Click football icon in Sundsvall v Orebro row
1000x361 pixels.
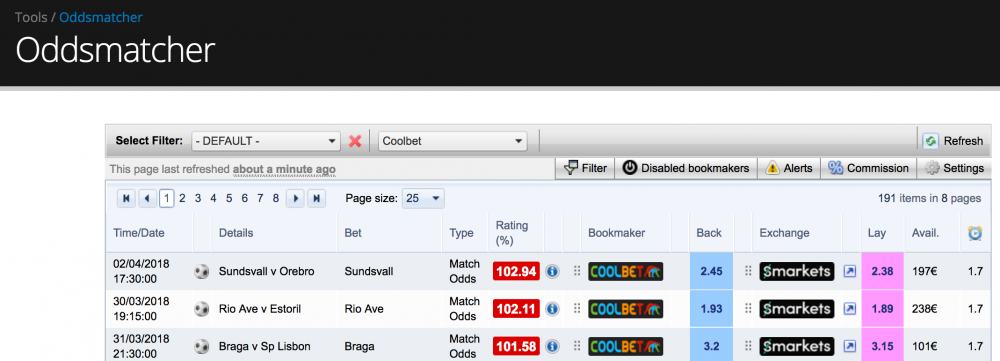pyautogui.click(x=202, y=271)
